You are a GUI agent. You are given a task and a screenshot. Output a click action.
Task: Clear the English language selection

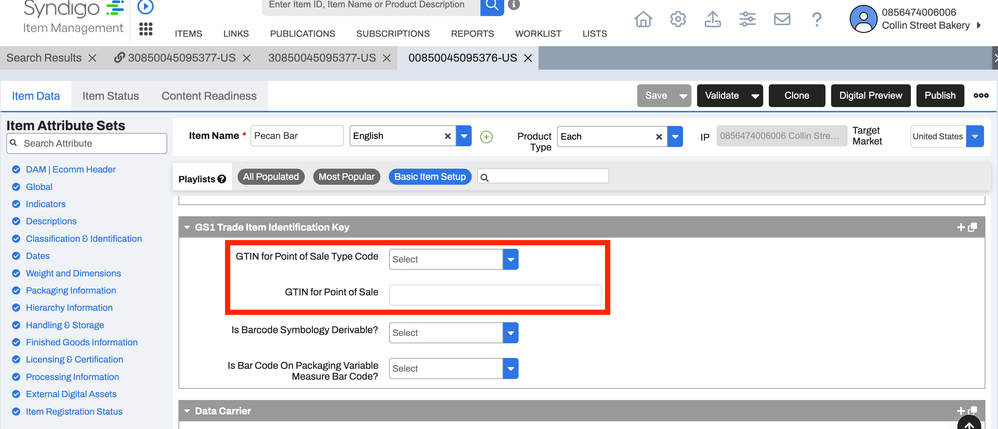point(447,136)
